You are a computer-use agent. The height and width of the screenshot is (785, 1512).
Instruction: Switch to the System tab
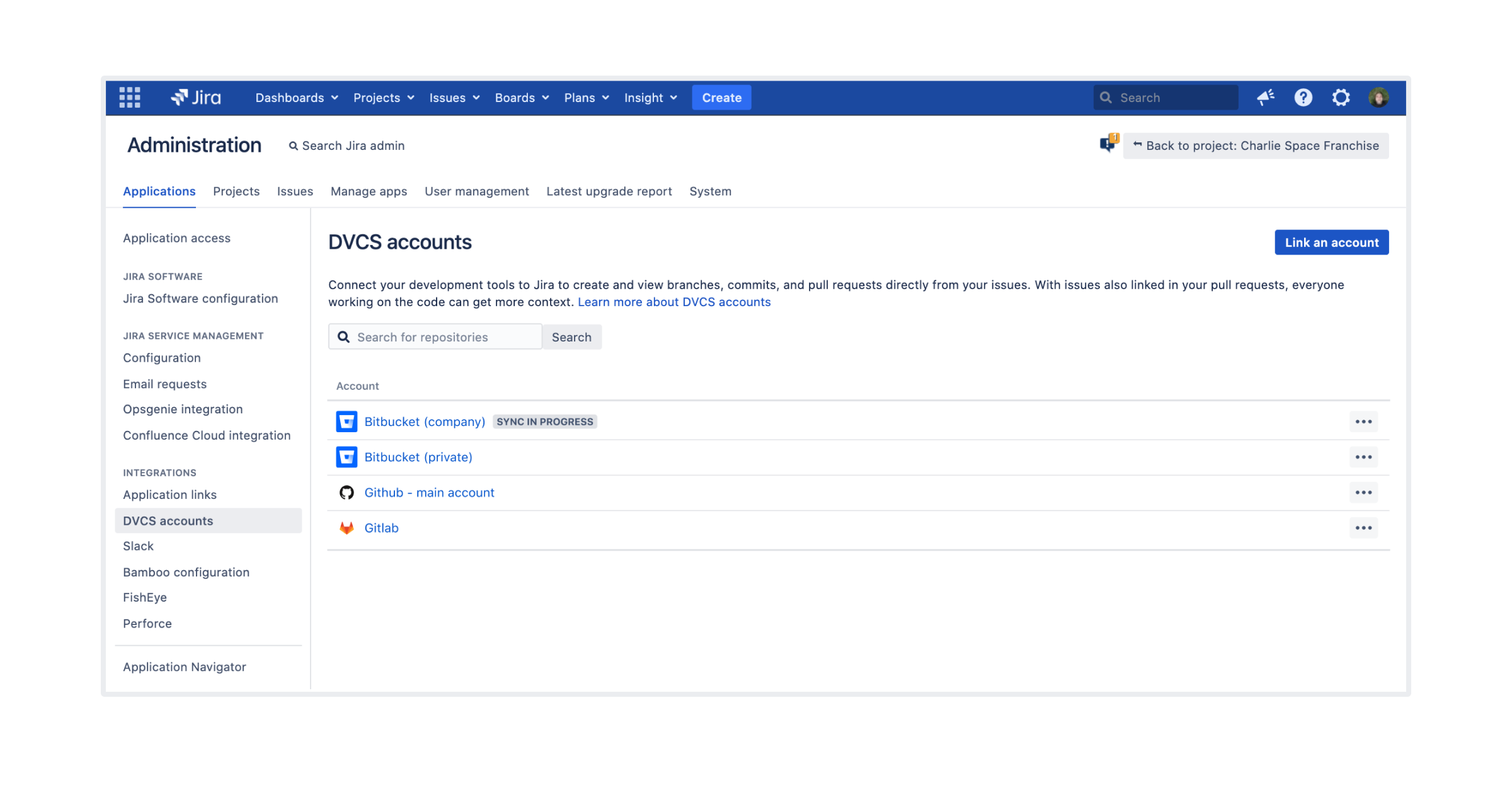point(710,192)
